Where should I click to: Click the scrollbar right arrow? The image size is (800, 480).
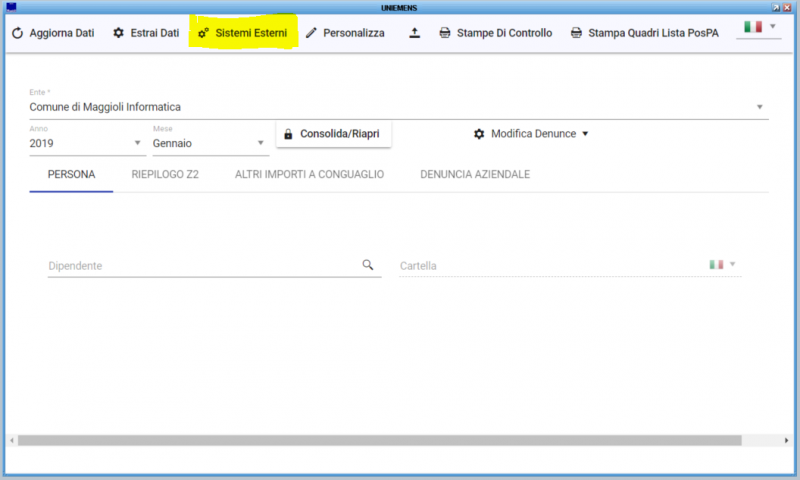pyautogui.click(x=786, y=440)
